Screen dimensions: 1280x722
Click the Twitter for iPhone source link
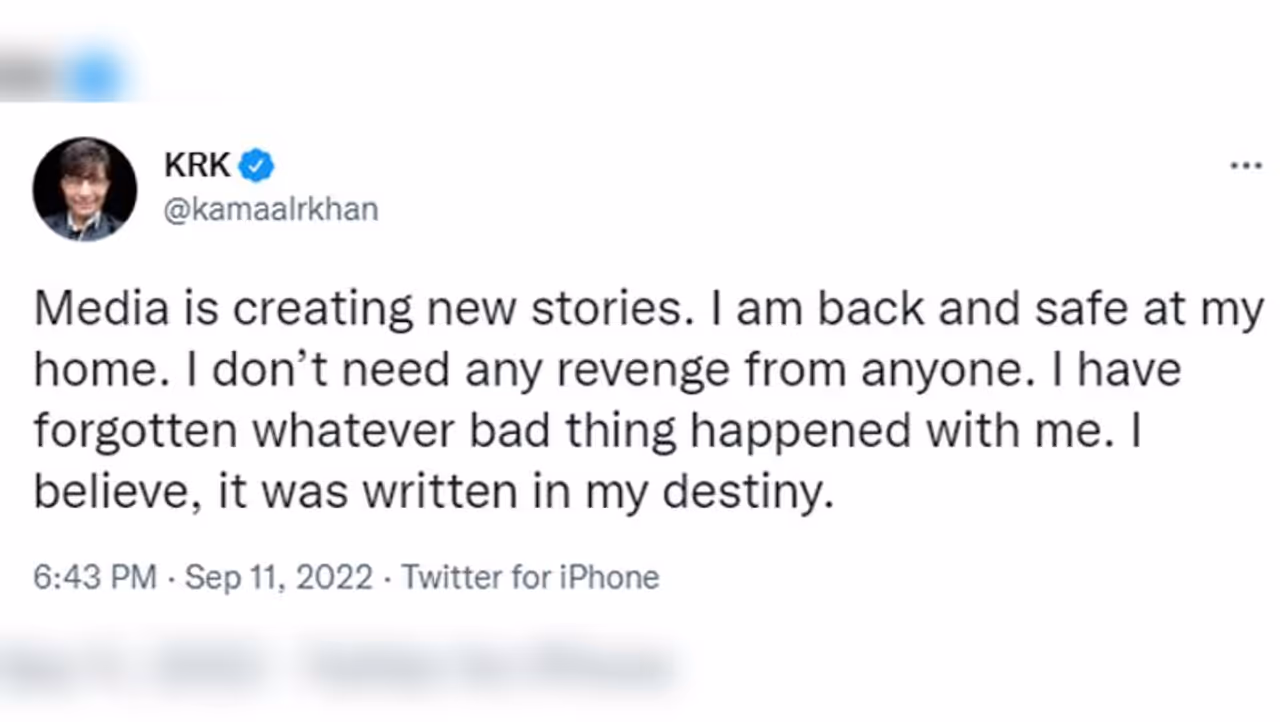(530, 578)
